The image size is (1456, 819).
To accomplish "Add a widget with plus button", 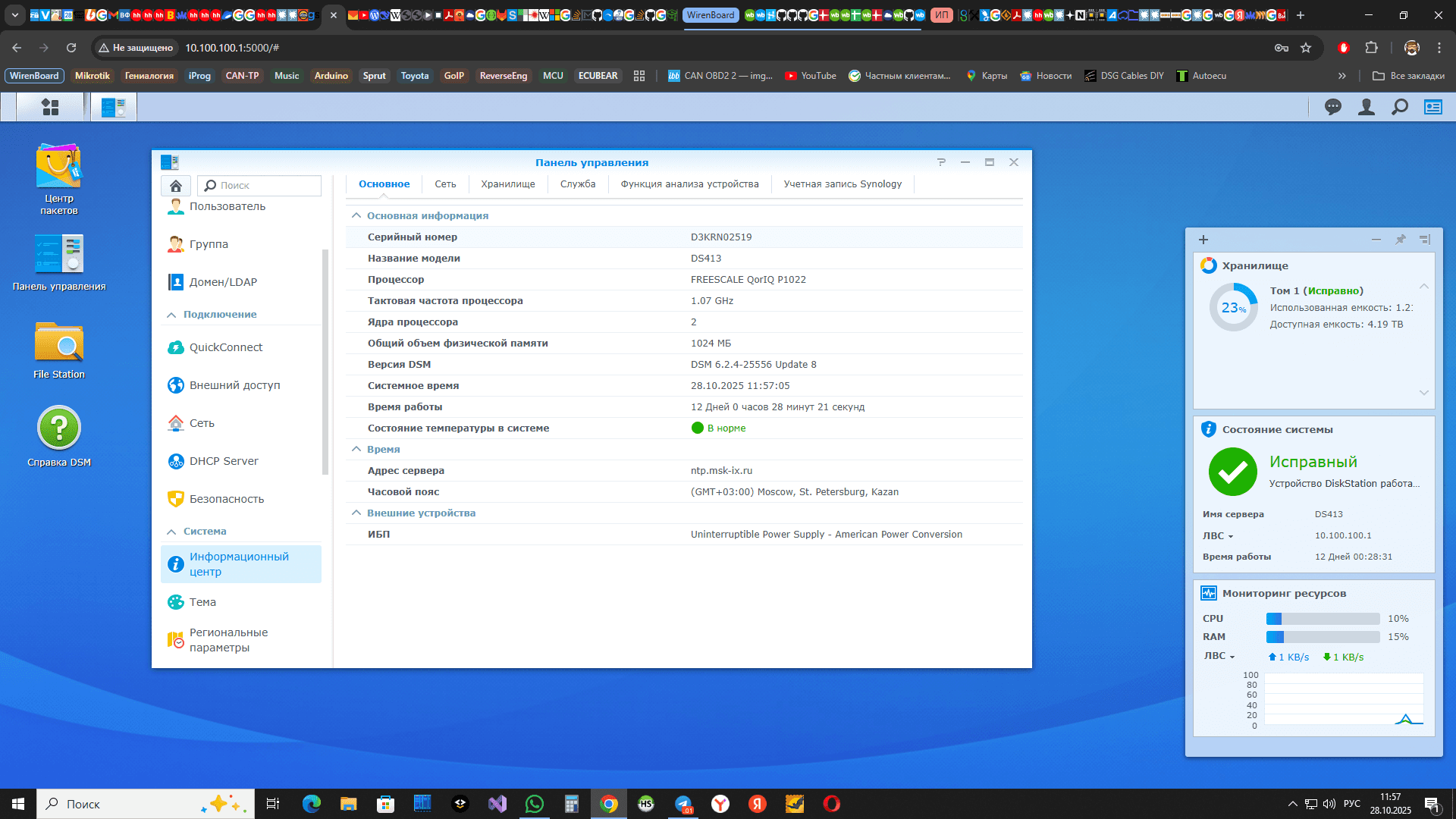I will (1203, 240).
